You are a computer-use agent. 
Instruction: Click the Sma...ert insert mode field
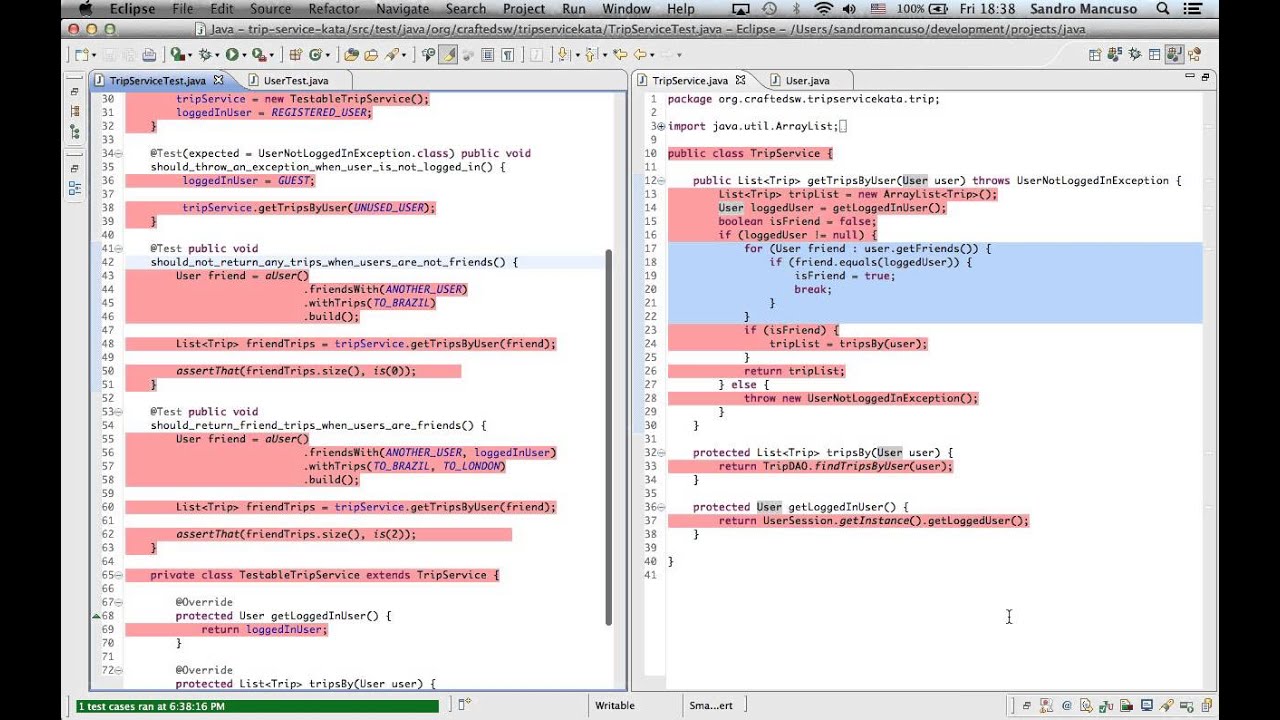[x=711, y=705]
